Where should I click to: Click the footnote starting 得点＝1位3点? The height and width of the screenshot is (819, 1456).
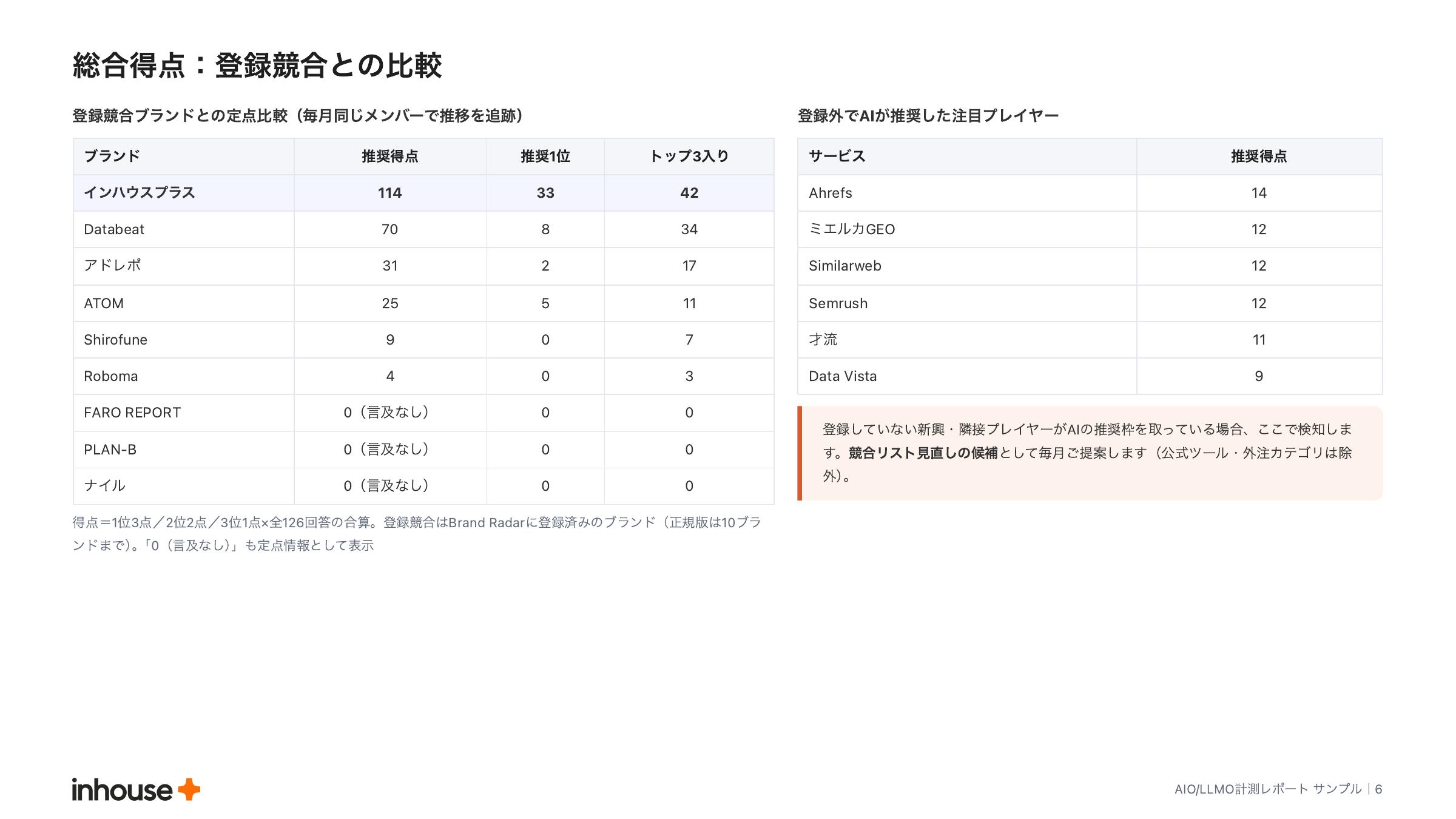tap(417, 534)
